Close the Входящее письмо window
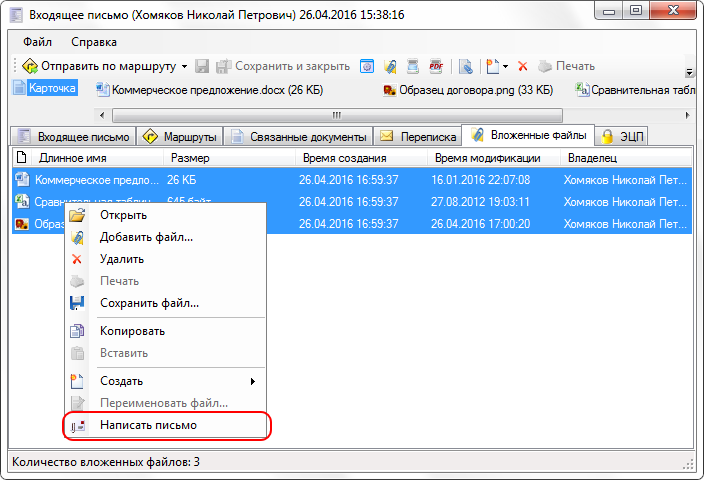 coord(673,10)
